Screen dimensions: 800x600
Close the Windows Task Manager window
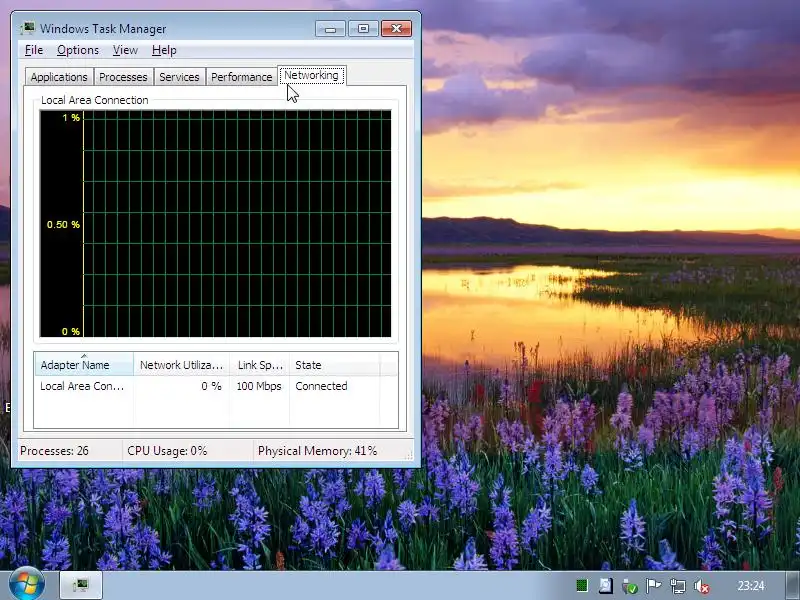pyautogui.click(x=396, y=29)
